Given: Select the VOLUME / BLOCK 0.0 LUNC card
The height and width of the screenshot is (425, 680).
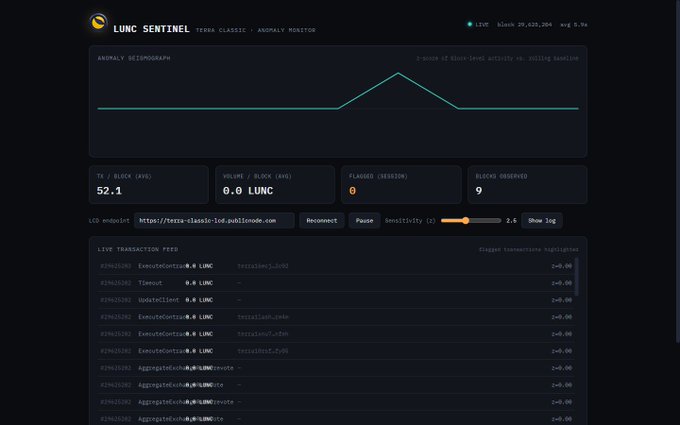Looking at the screenshot, I should pyautogui.click(x=275, y=184).
